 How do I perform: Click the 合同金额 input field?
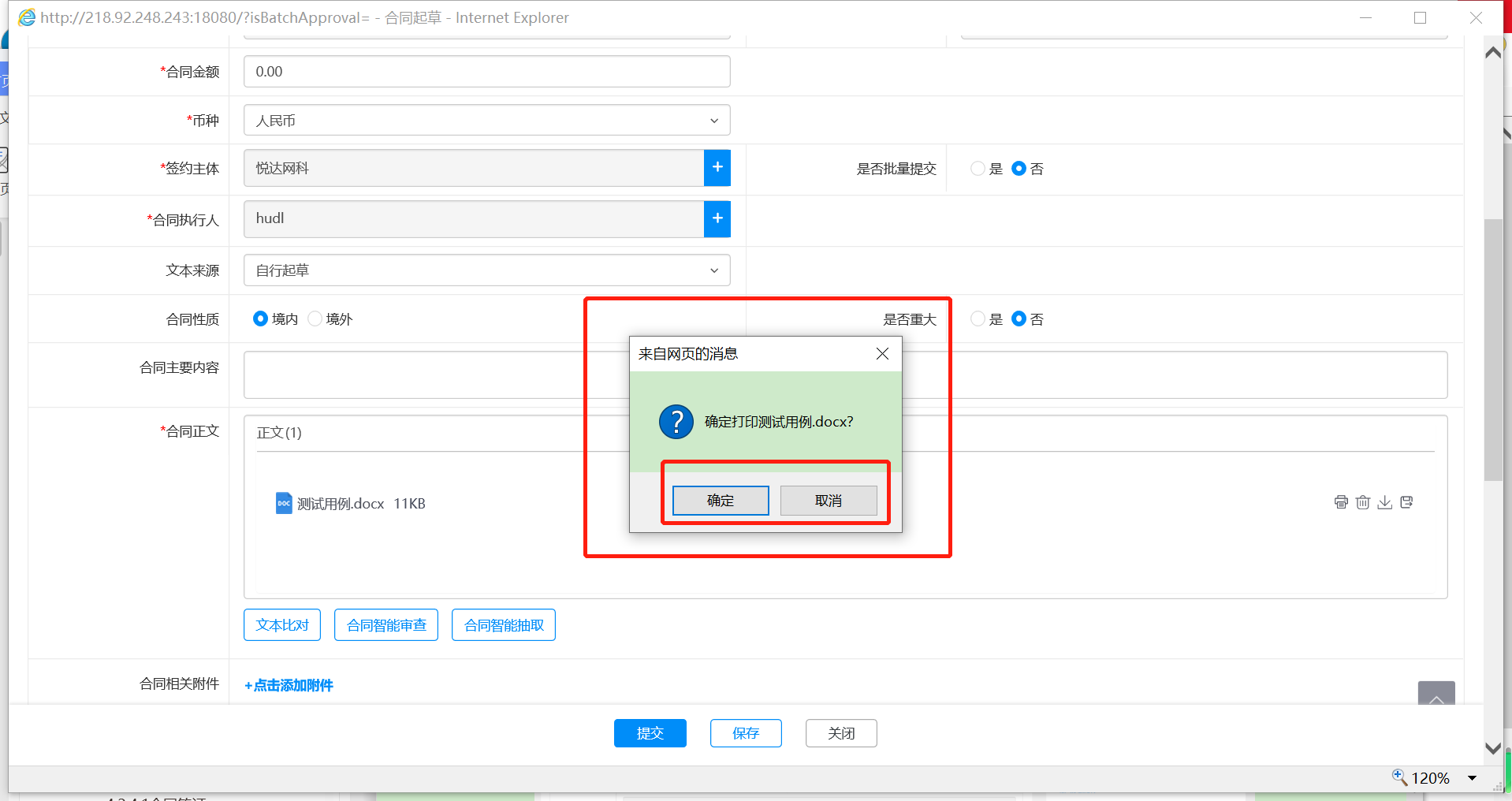click(486, 72)
